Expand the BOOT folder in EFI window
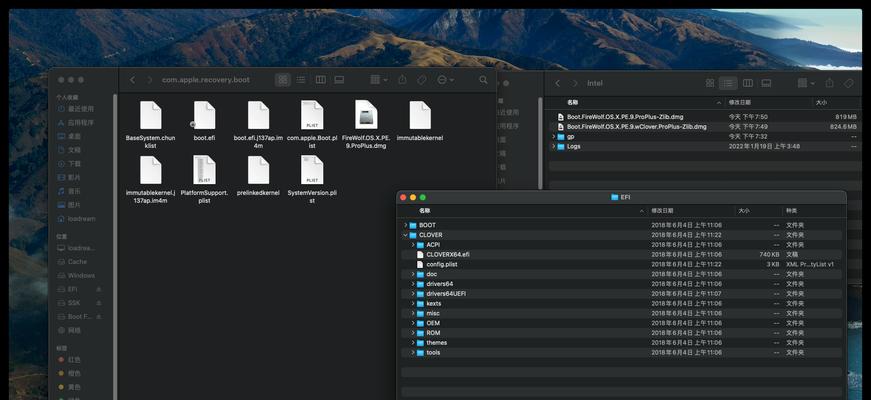This screenshot has height=400, width=871. coord(406,225)
